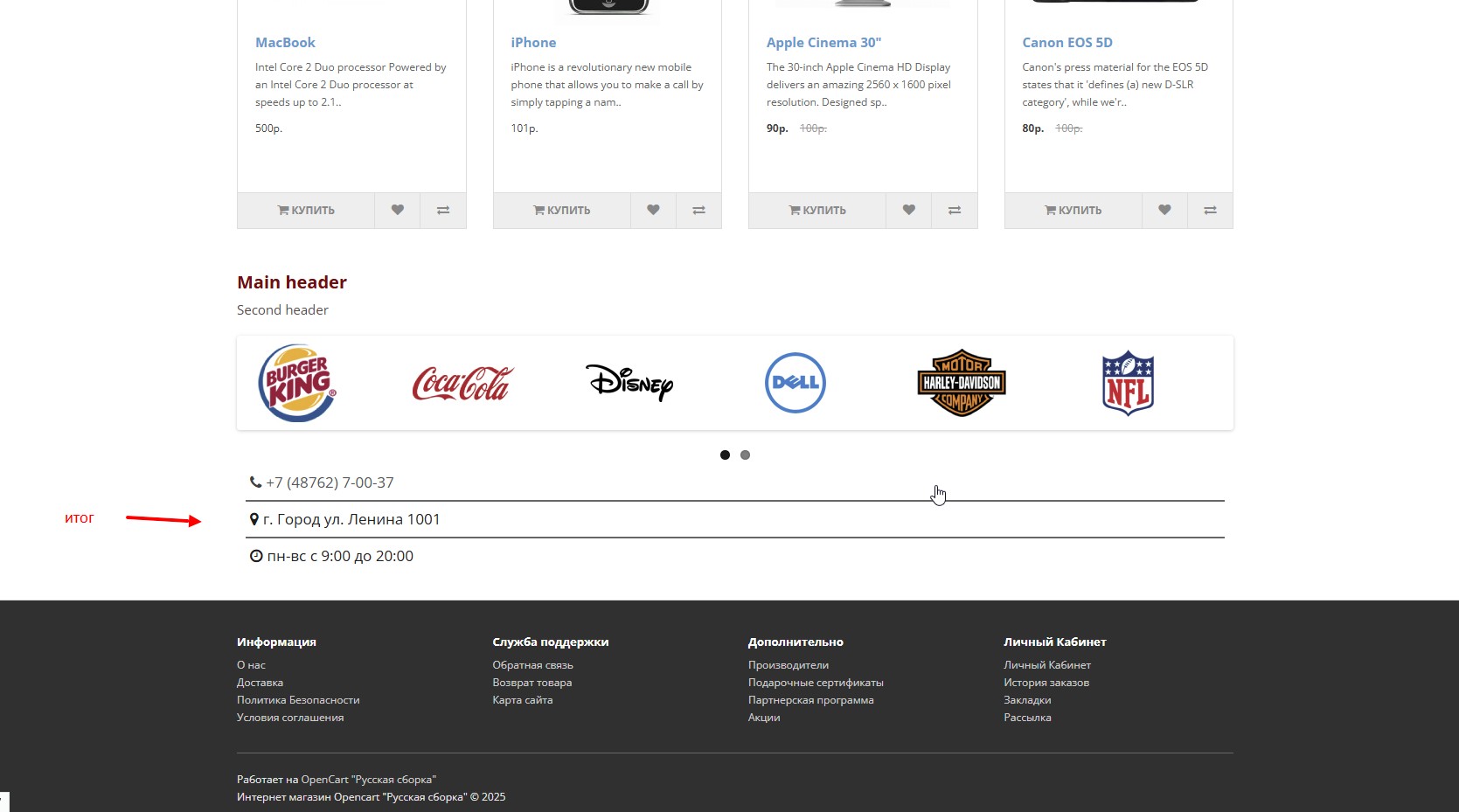Select the Harley-Davidson logo
1459x812 pixels.
pyautogui.click(x=962, y=383)
